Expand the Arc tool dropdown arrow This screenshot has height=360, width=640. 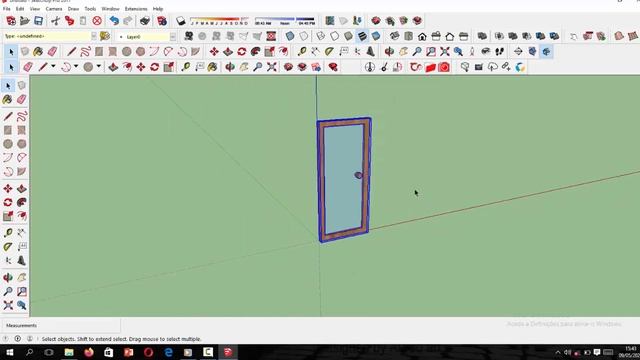(x=76, y=67)
